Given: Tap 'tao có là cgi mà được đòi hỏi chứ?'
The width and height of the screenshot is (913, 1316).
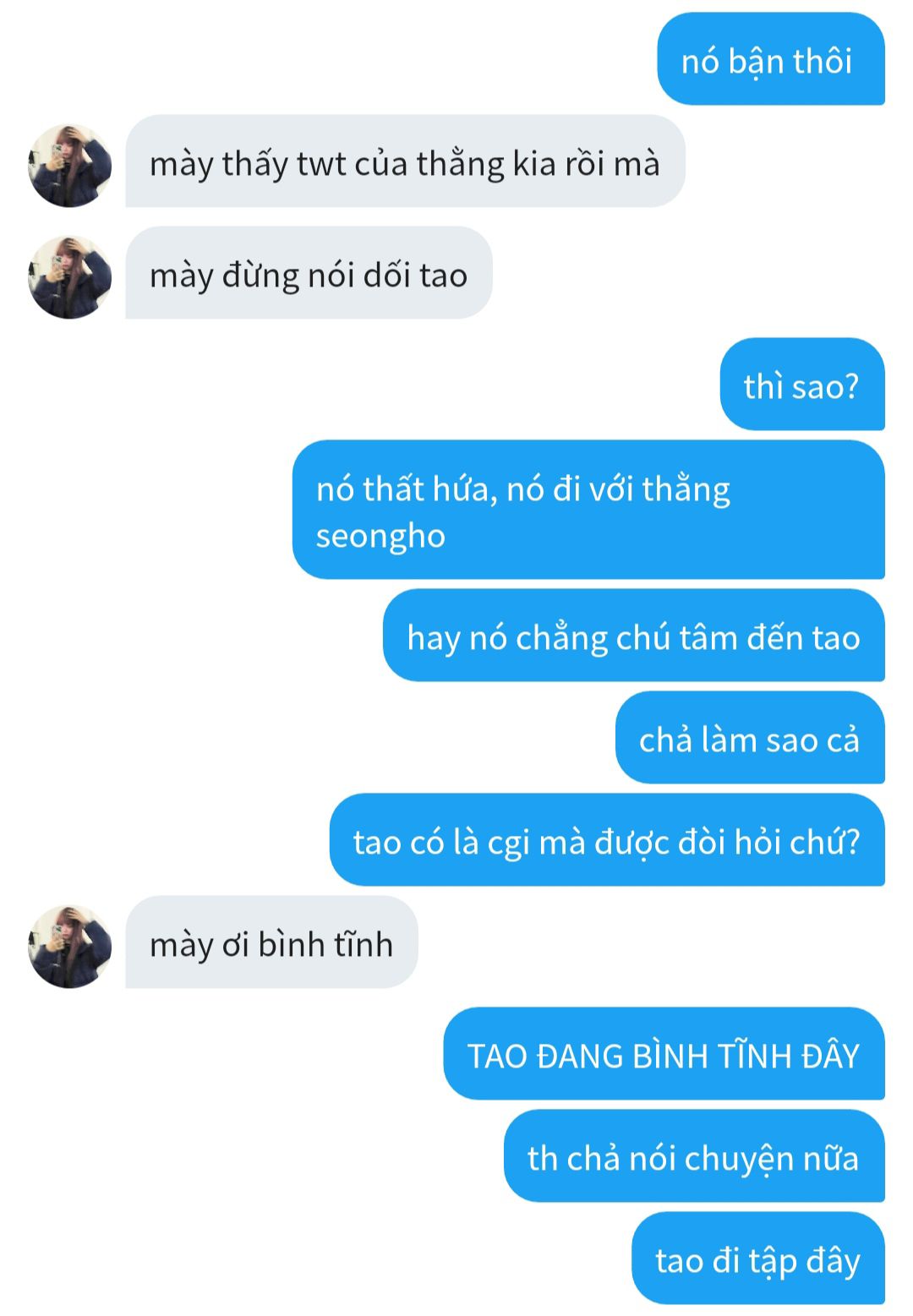Looking at the screenshot, I should pyautogui.click(x=607, y=840).
